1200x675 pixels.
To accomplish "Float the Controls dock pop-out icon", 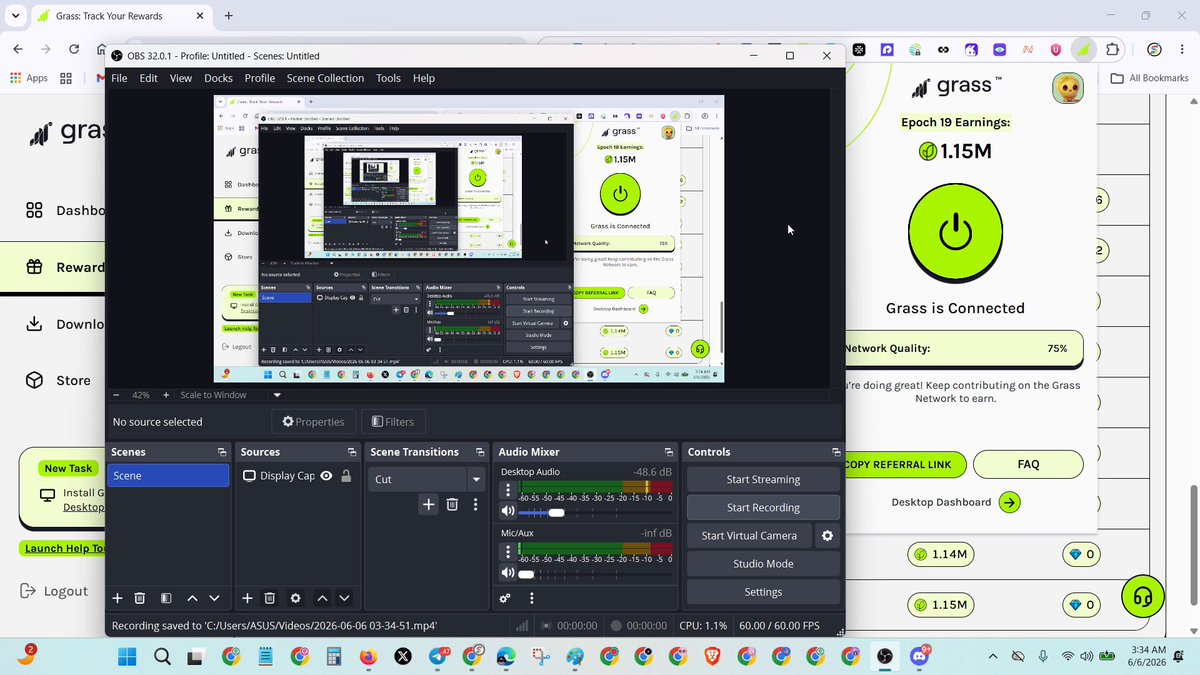I will click(836, 452).
